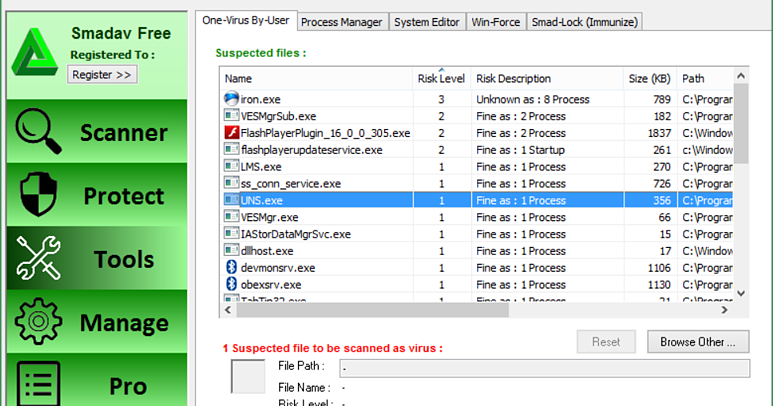Image resolution: width=773 pixels, height=406 pixels.
Task: Select the dllhost.exe file name
Action: pos(267,251)
